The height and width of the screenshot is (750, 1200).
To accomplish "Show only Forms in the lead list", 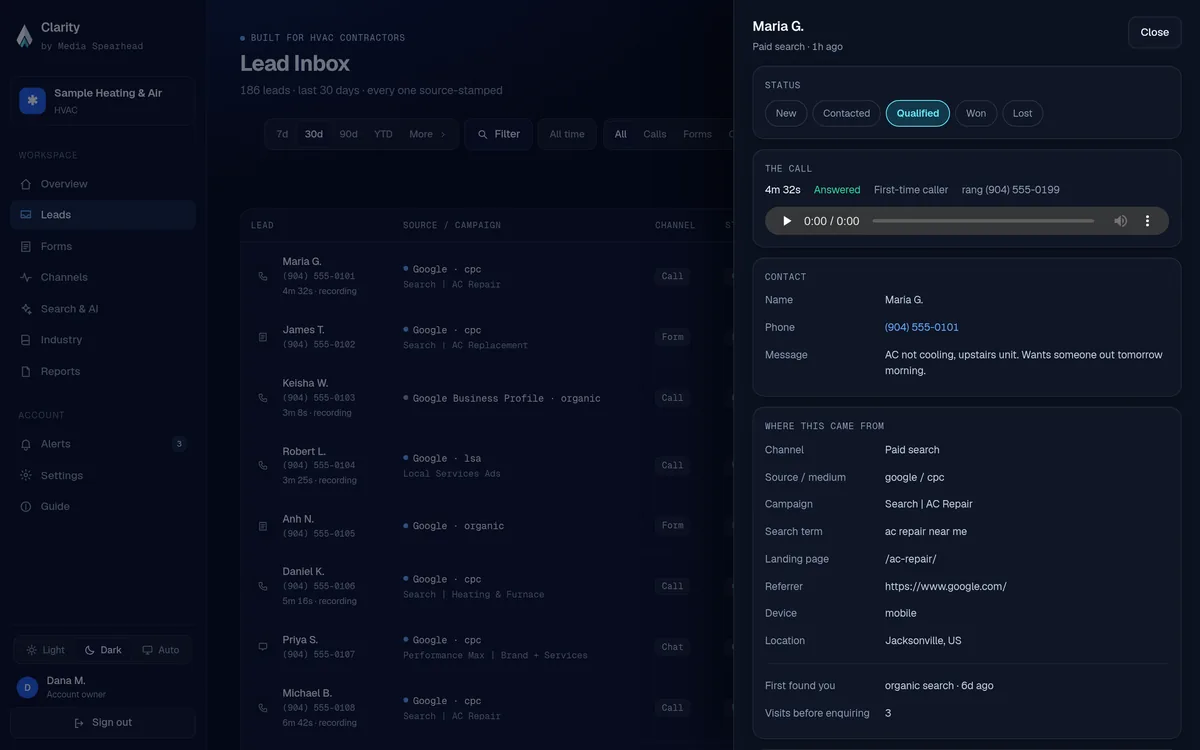I will [697, 134].
